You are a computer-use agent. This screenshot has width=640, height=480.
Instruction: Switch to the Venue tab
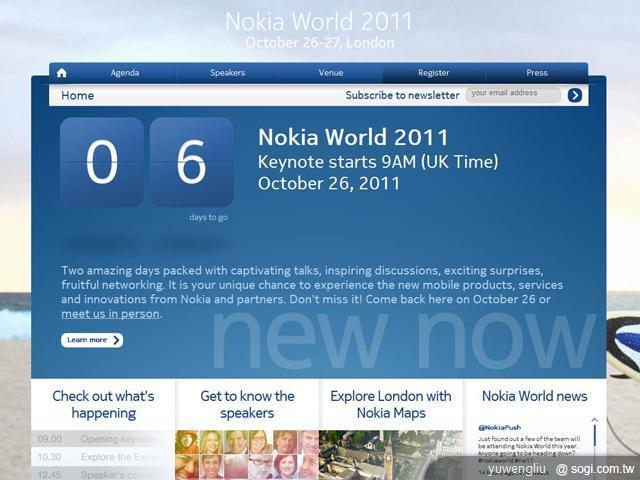click(x=331, y=73)
